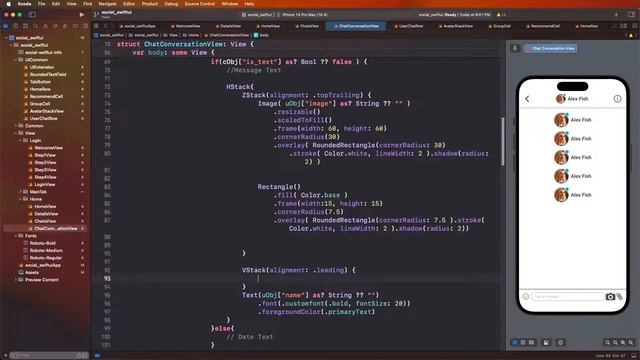Screen dimensions: 640x360
Task: Switch to the WelcomeView tab
Action: pyautogui.click(x=185, y=26)
